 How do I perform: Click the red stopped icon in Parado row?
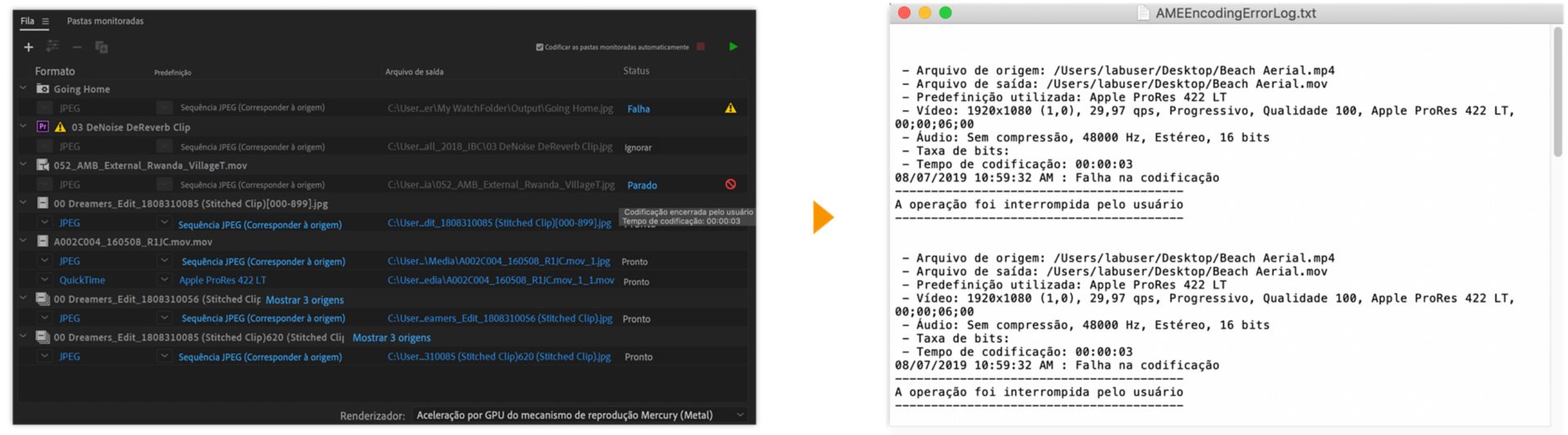(x=731, y=184)
